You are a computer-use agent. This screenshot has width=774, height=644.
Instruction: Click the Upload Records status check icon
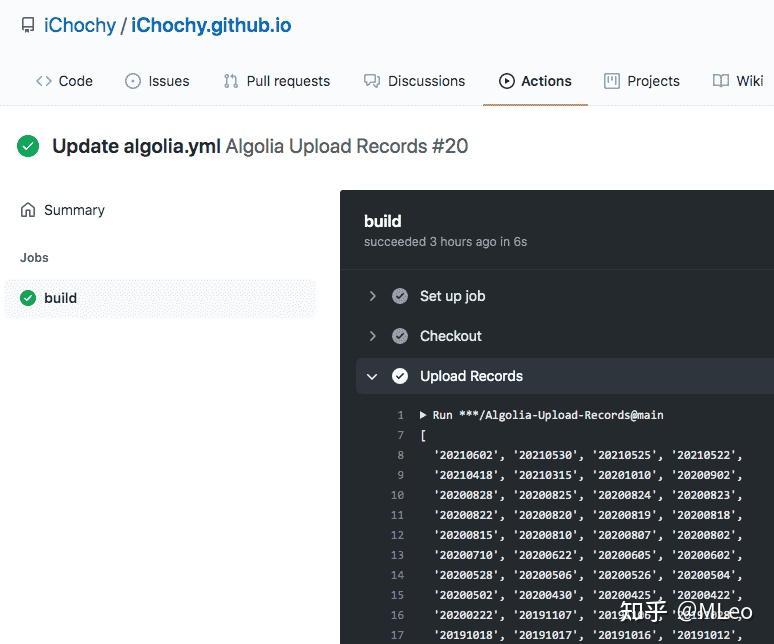tap(400, 376)
